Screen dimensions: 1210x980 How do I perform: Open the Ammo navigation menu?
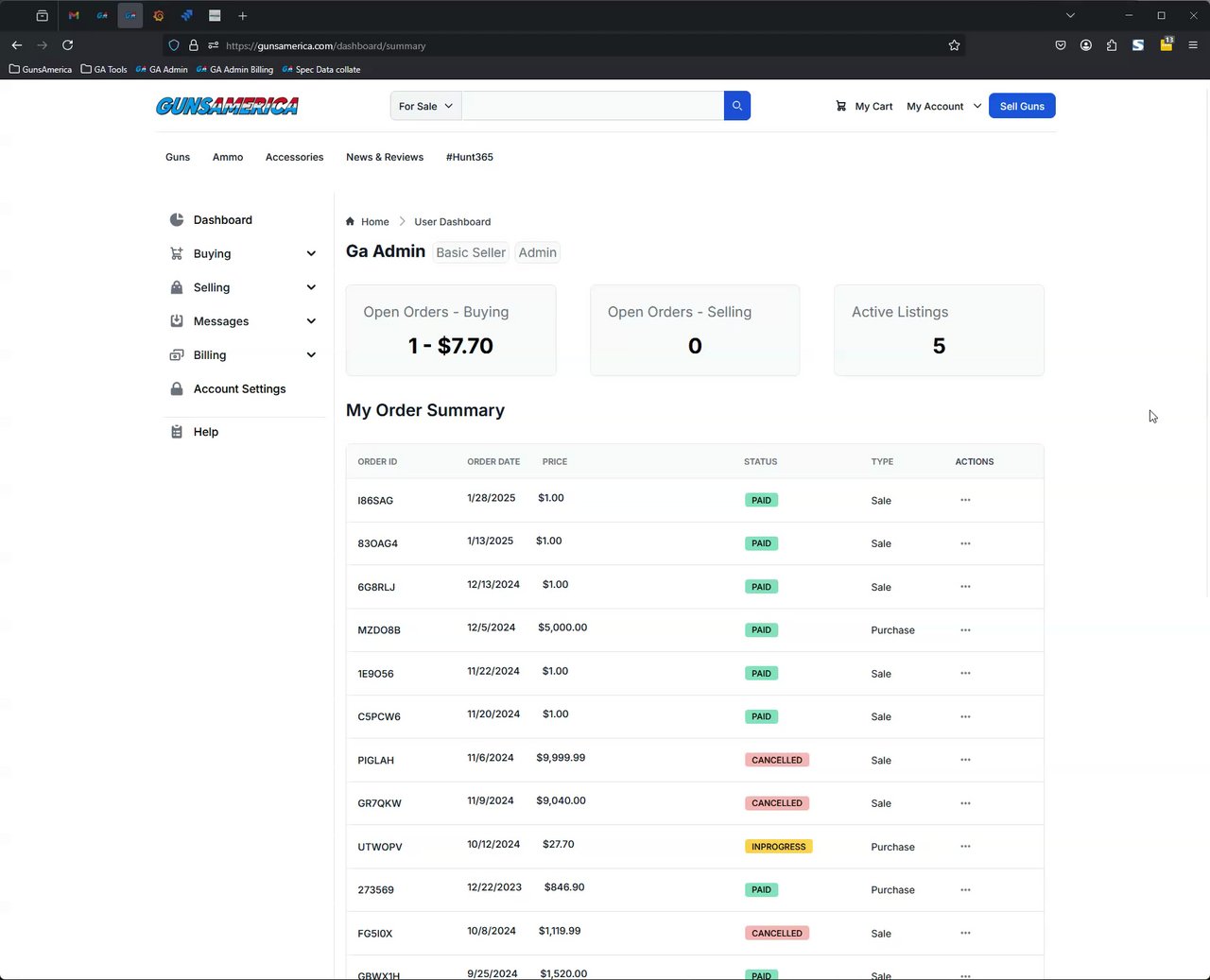[x=228, y=157]
